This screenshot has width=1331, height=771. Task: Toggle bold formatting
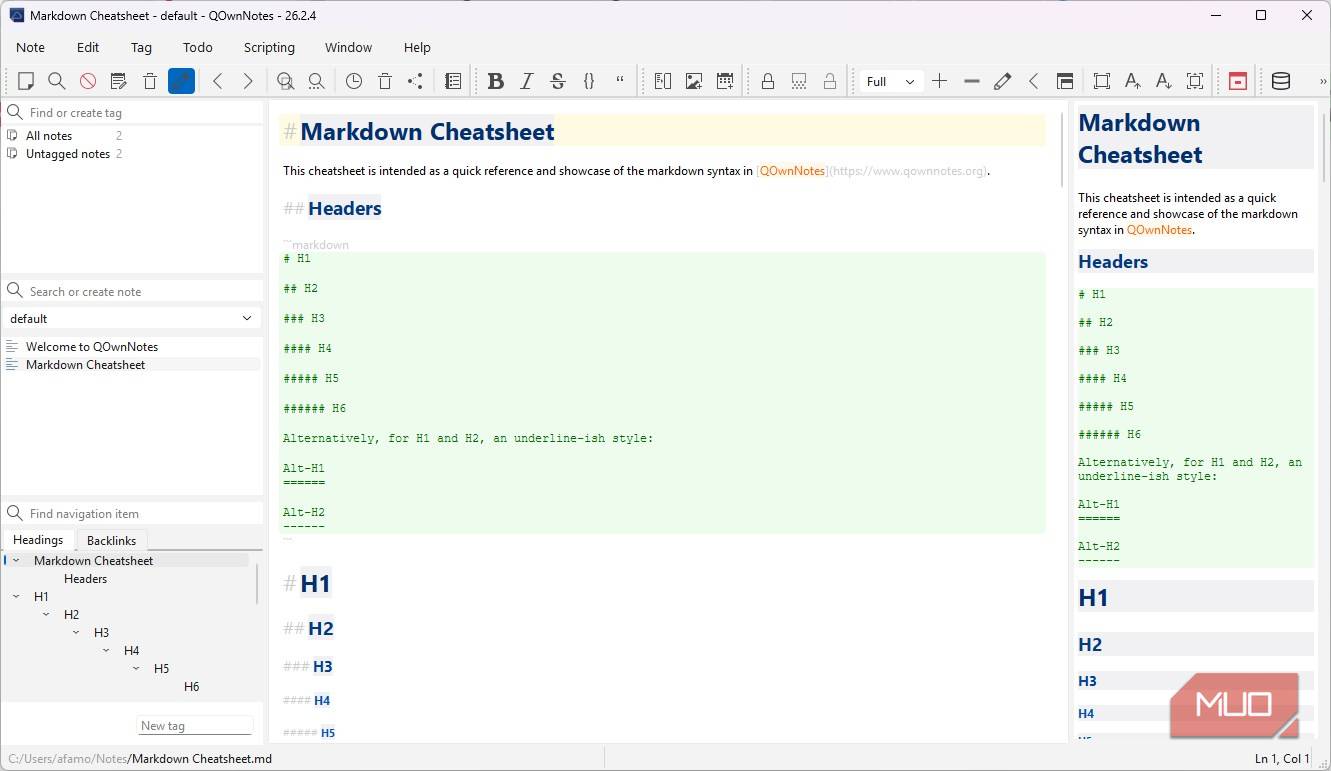(496, 81)
